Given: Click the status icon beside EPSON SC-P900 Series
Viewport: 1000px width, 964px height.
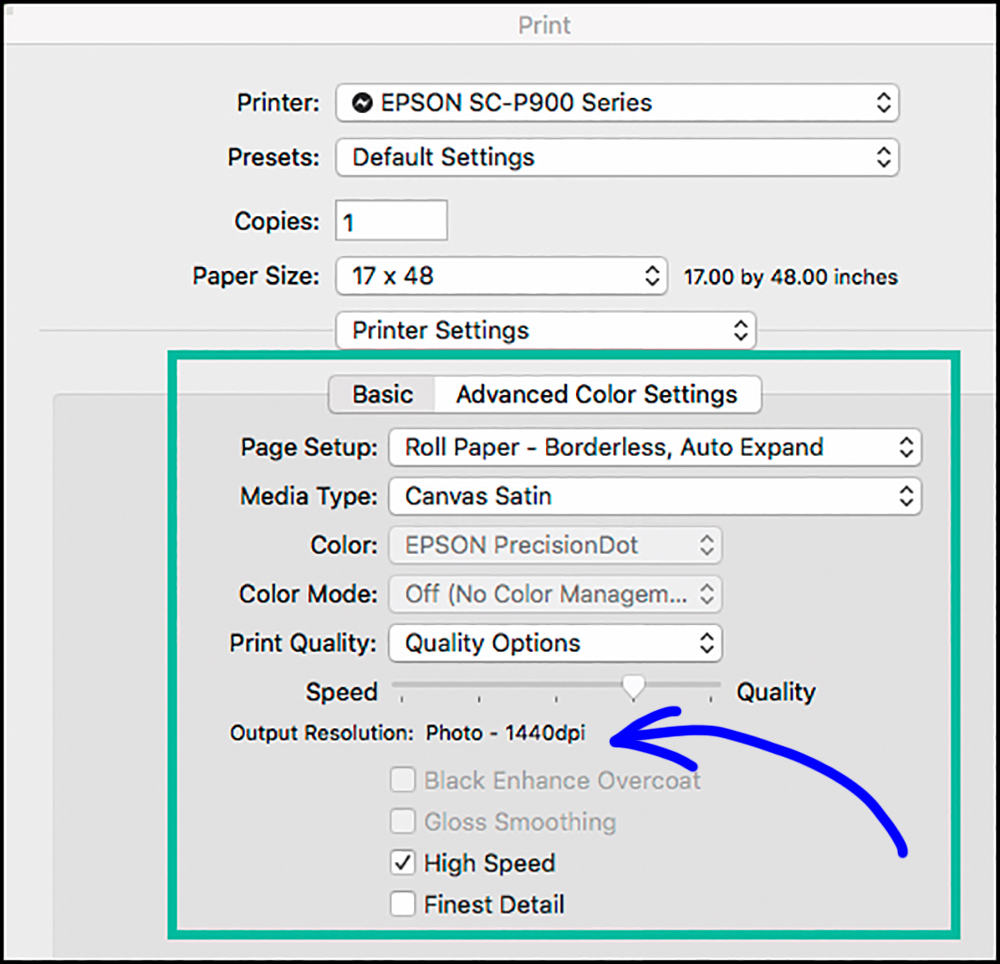Looking at the screenshot, I should click(x=363, y=103).
